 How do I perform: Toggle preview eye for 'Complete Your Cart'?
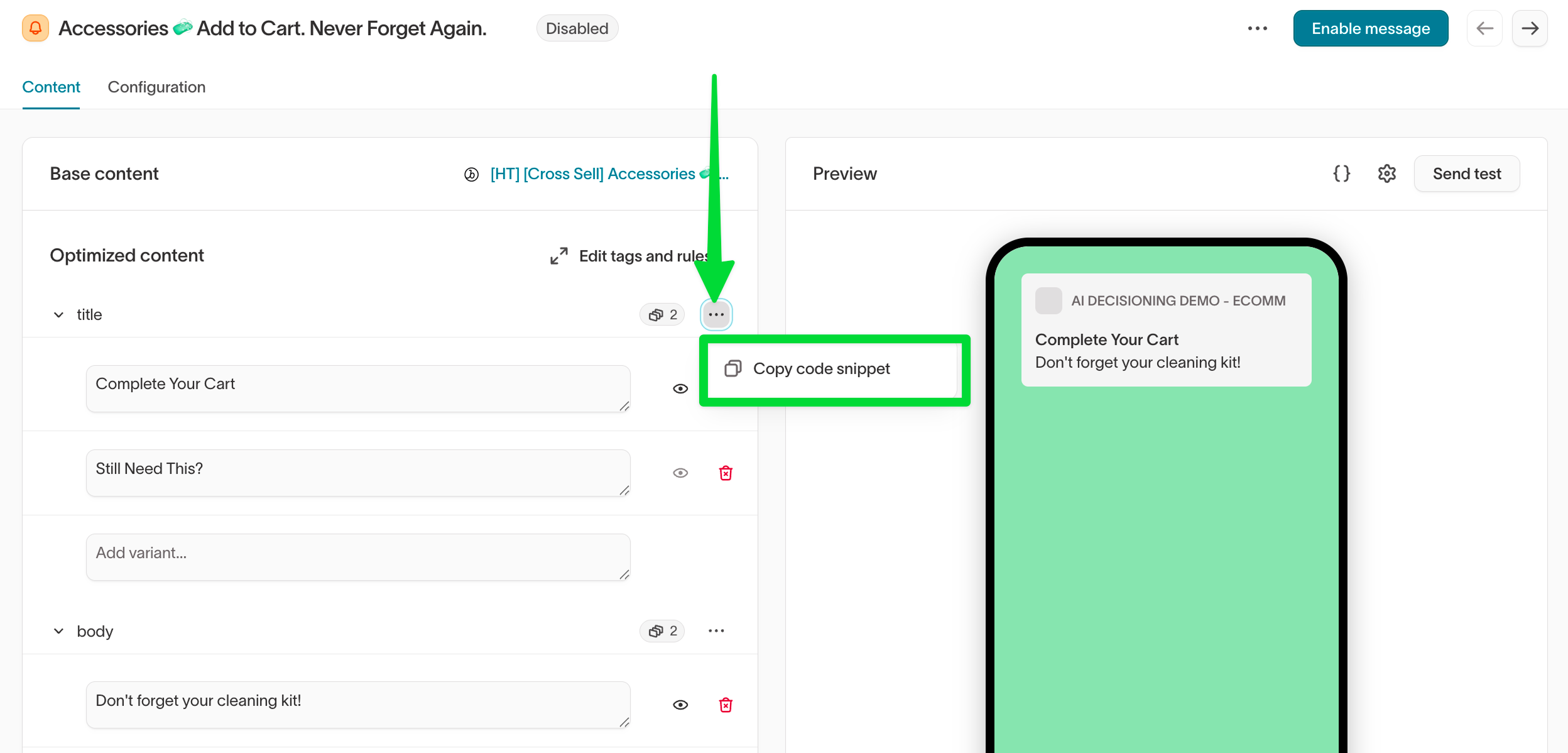(680, 388)
